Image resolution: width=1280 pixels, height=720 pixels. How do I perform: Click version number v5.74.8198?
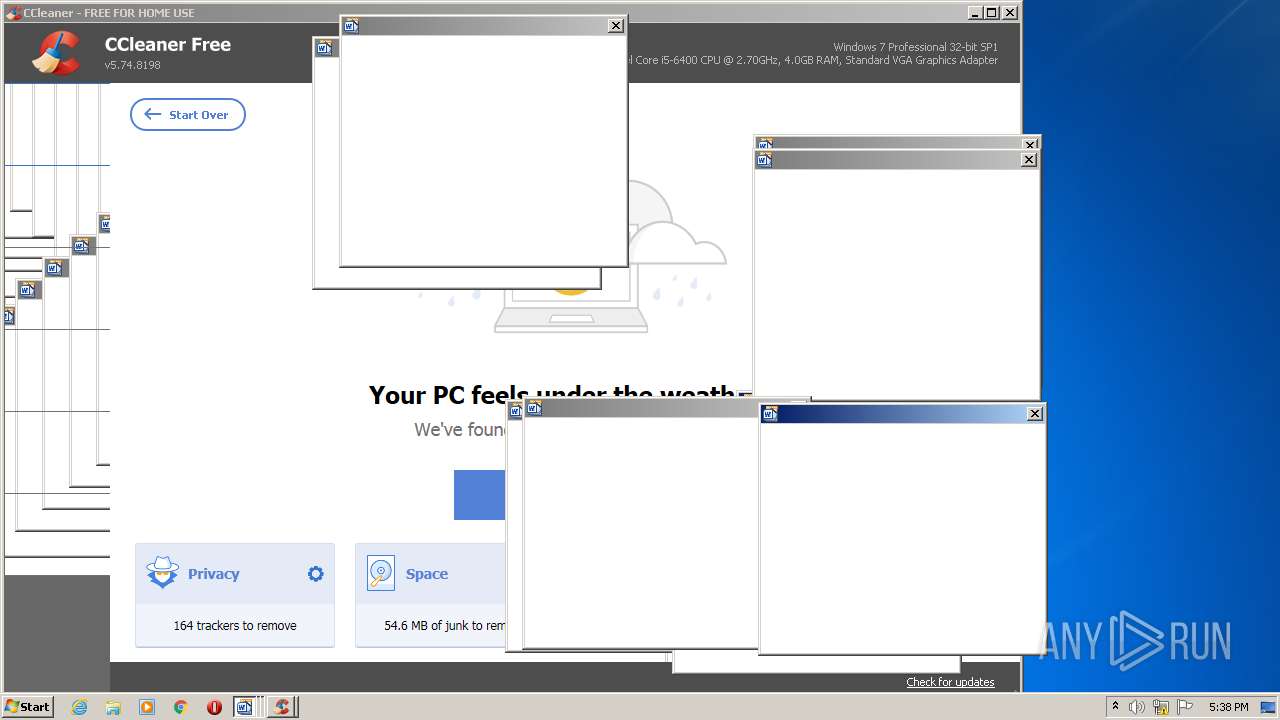[x=132, y=65]
